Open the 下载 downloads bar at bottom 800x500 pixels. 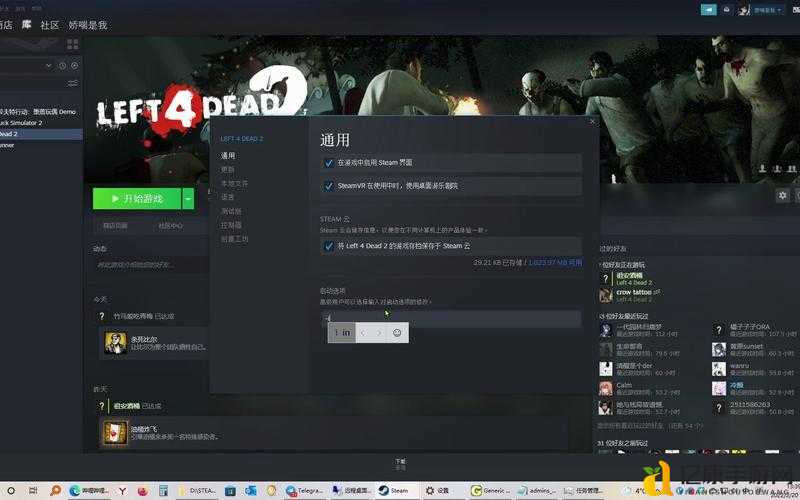(x=400, y=463)
